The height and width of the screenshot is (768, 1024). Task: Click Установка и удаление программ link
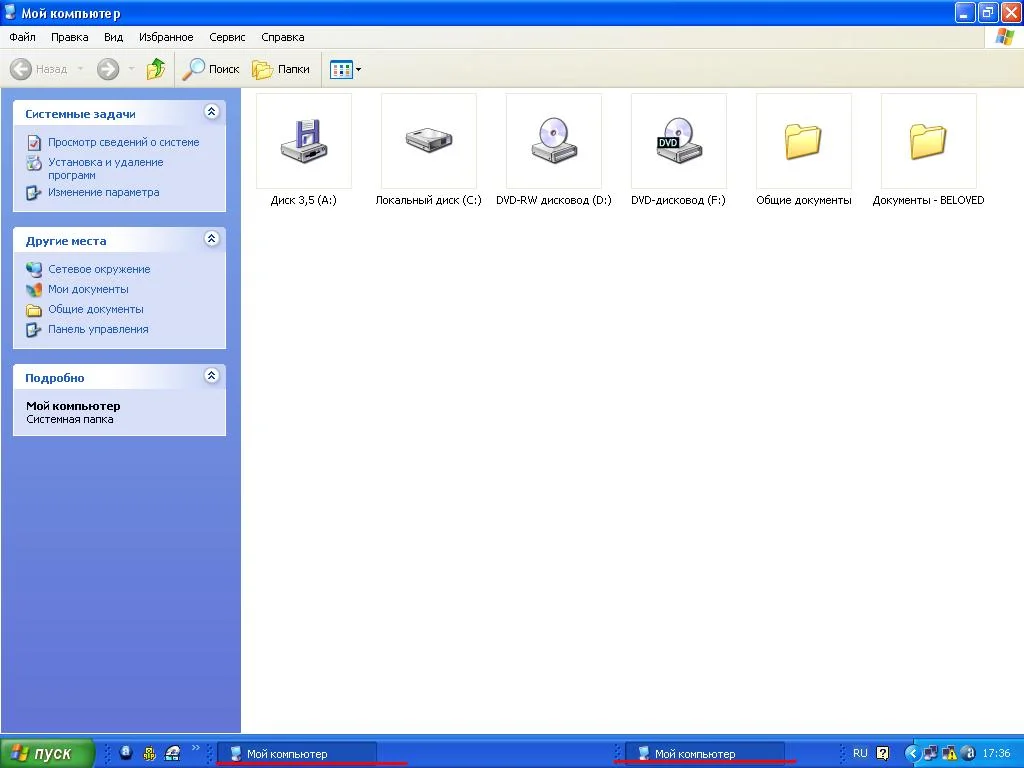pos(106,168)
